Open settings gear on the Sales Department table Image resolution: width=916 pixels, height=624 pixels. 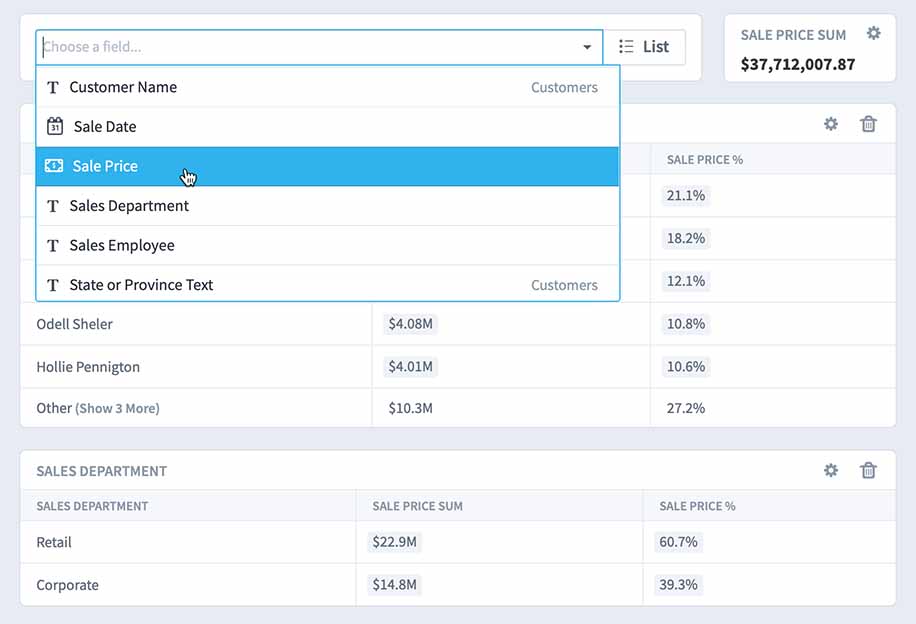click(x=831, y=470)
